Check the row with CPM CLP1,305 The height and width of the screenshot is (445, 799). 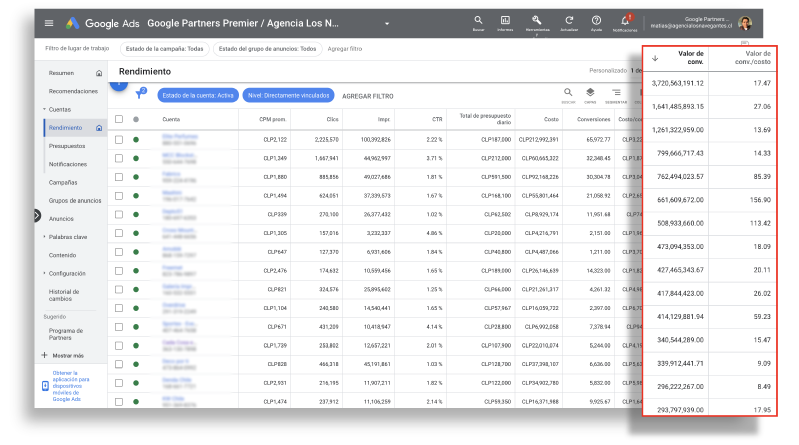119,233
